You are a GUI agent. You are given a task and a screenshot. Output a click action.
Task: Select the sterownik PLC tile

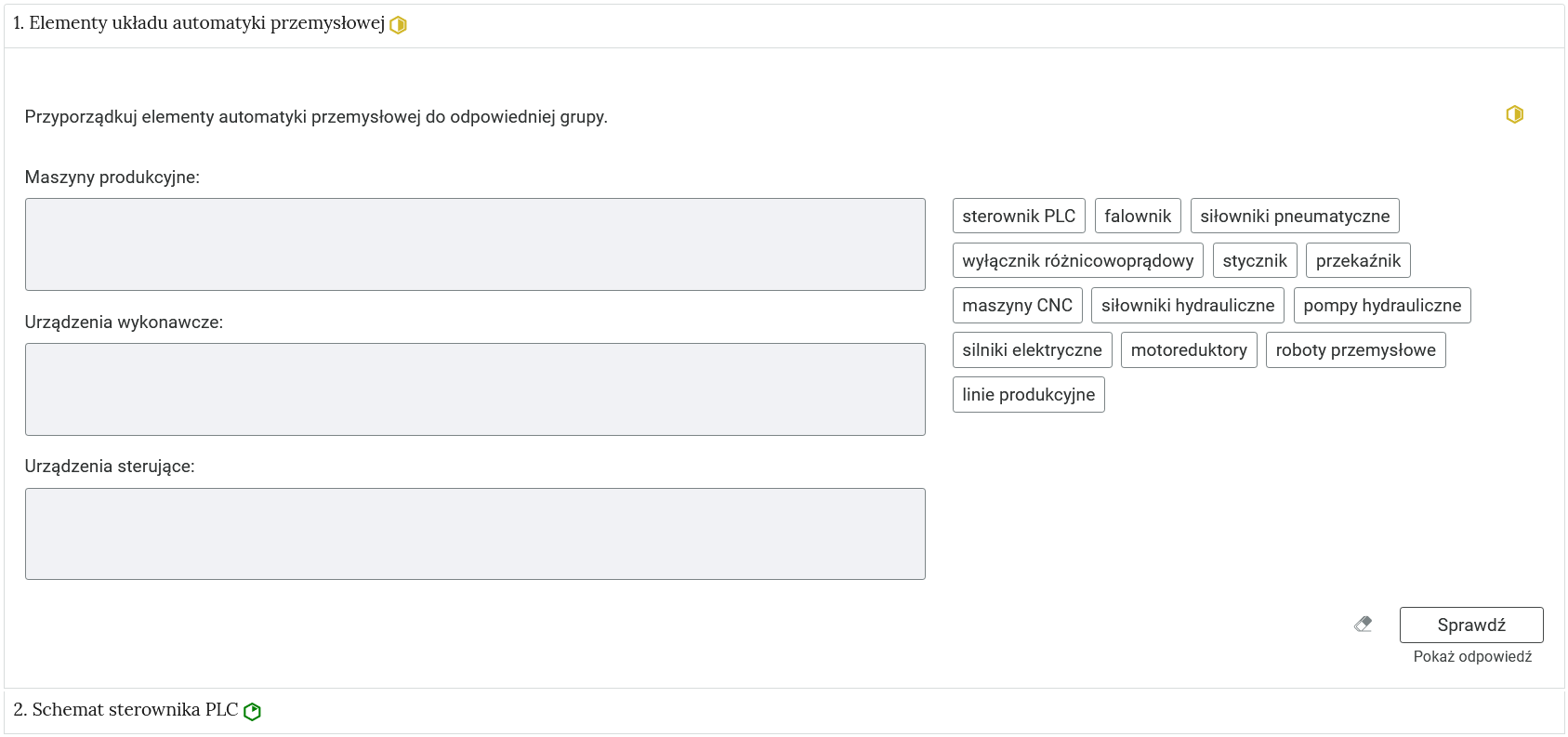click(1018, 217)
